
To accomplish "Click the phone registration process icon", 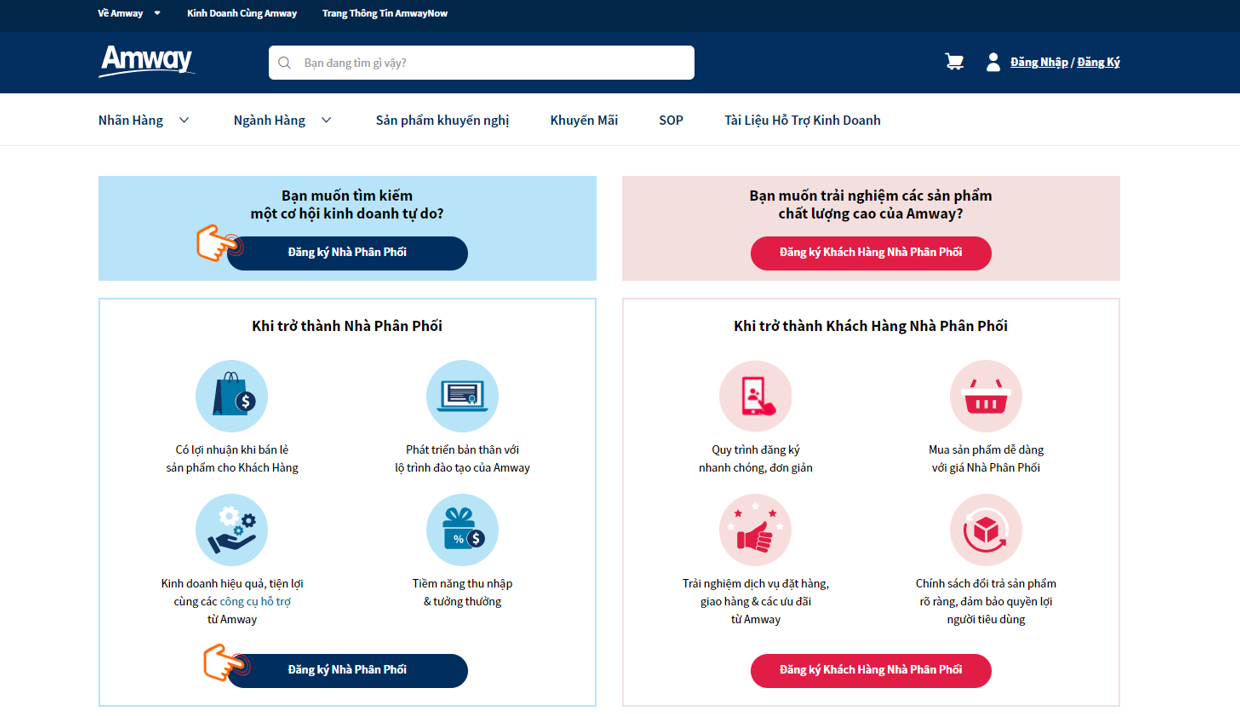I will point(756,396).
